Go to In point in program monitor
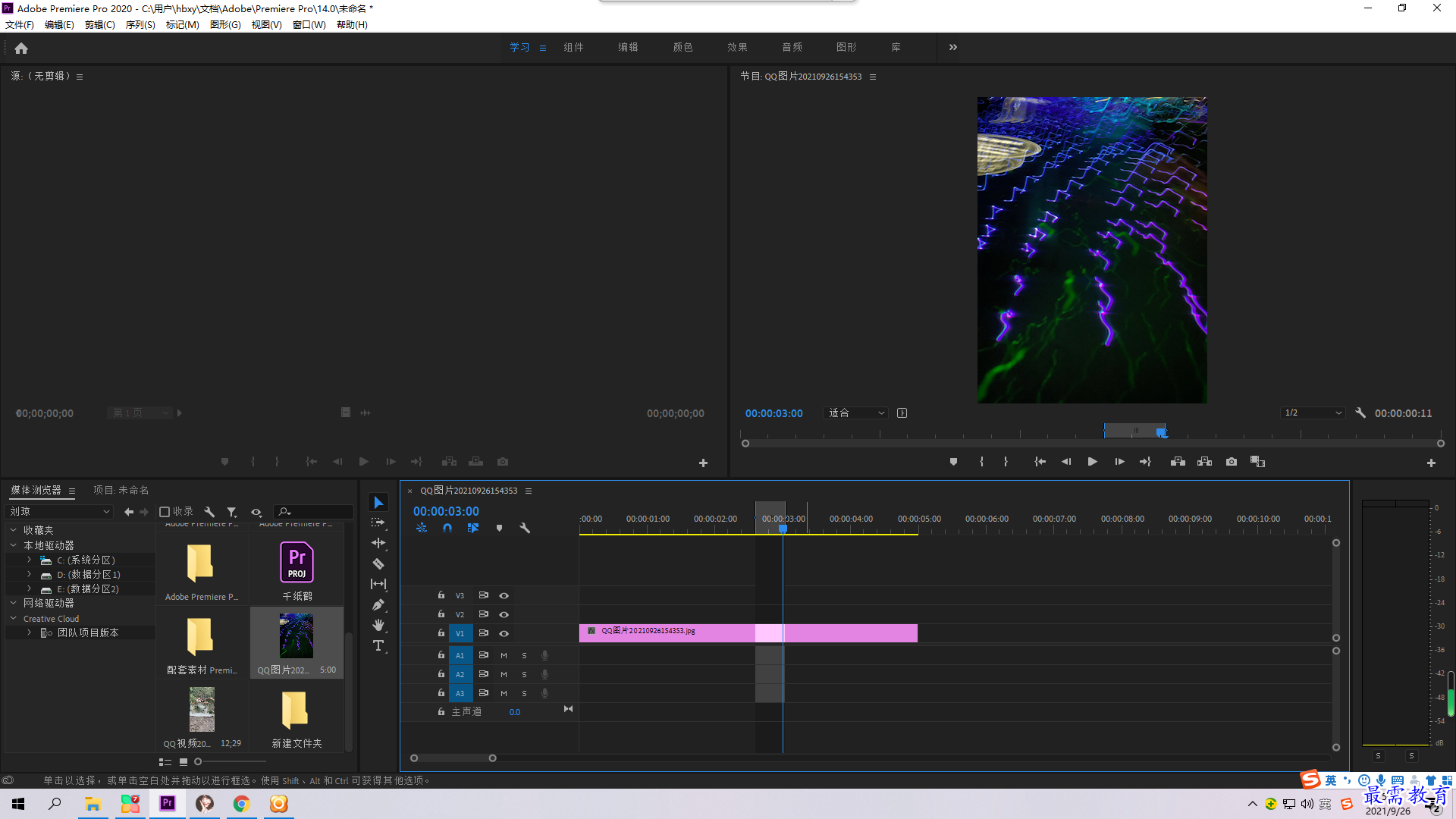1456x819 pixels. coord(1040,462)
